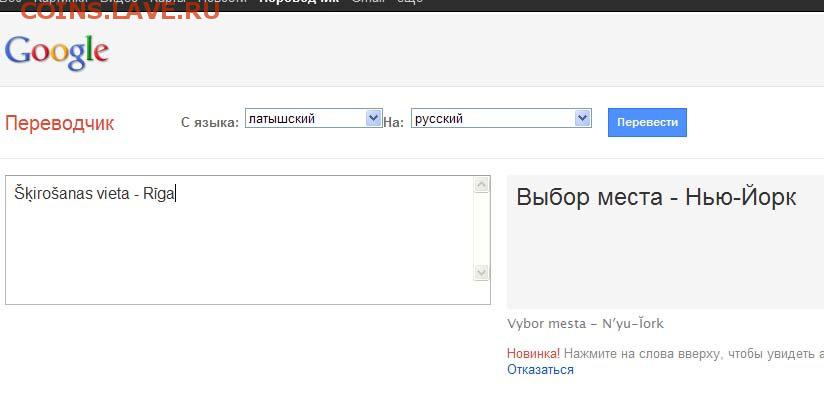This screenshot has width=824, height=393.
Task: Click the source textbox scroll up arrow
Action: coord(481,185)
